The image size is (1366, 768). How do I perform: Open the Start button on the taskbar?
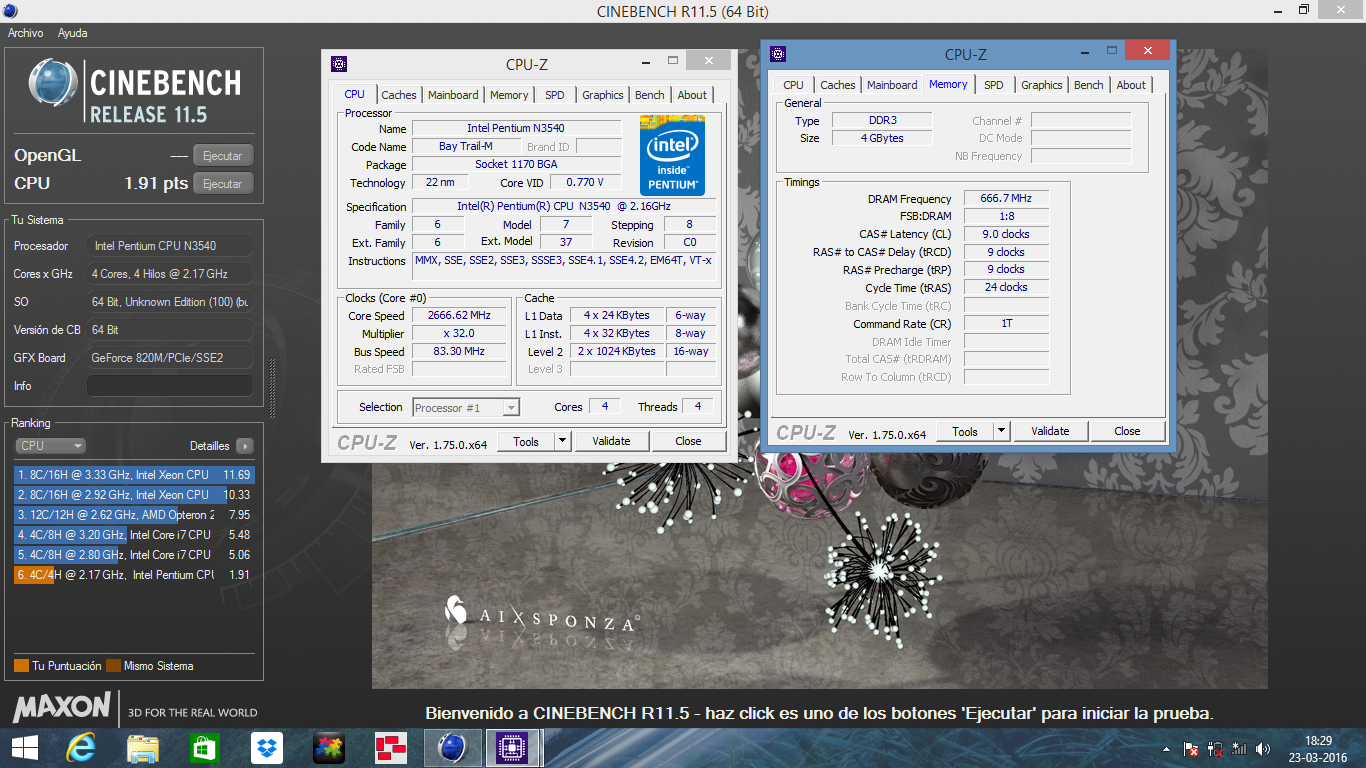pyautogui.click(x=25, y=748)
